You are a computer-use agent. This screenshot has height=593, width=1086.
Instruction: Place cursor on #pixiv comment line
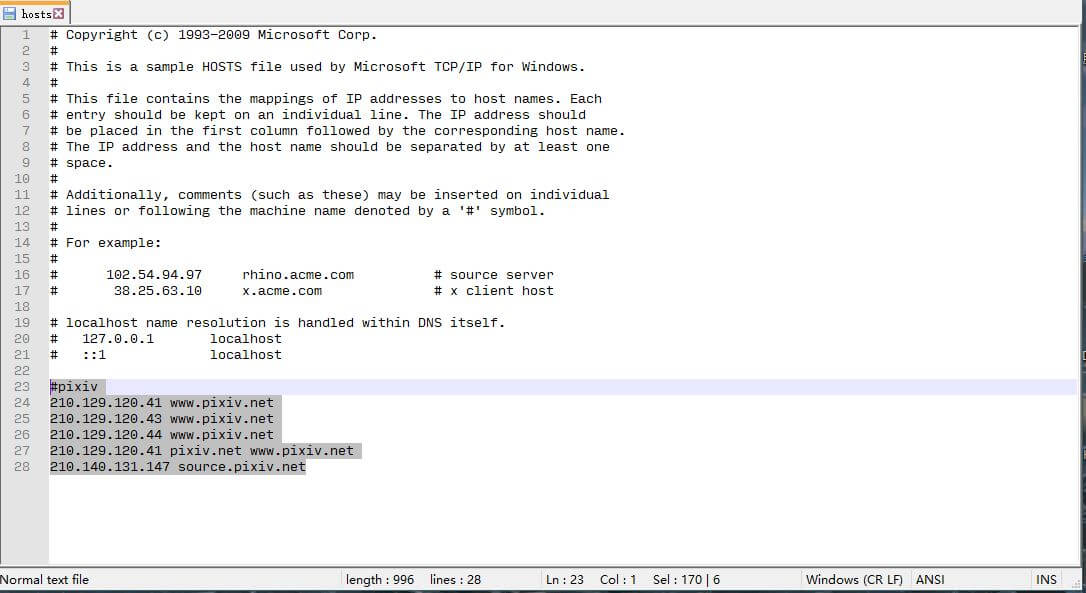(x=73, y=387)
